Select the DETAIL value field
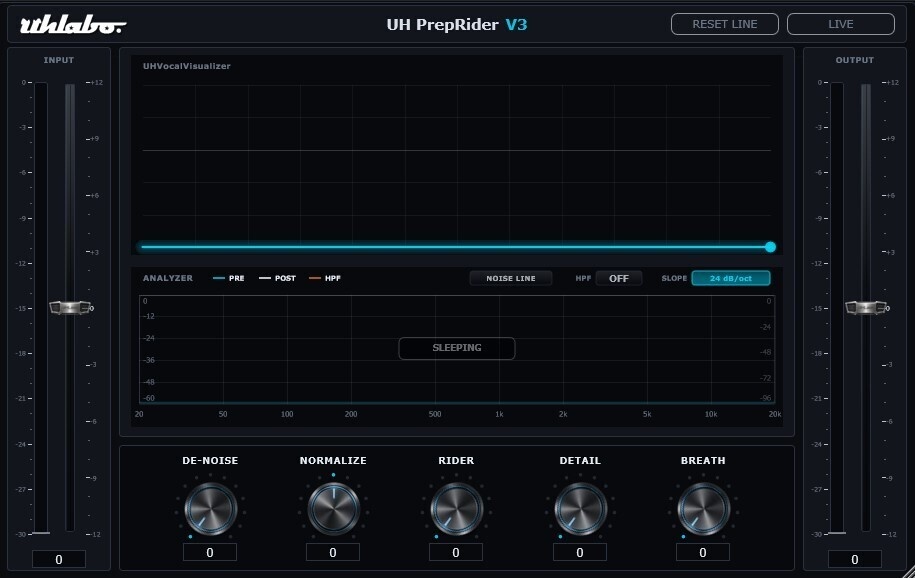Image resolution: width=915 pixels, height=578 pixels. 579,552
